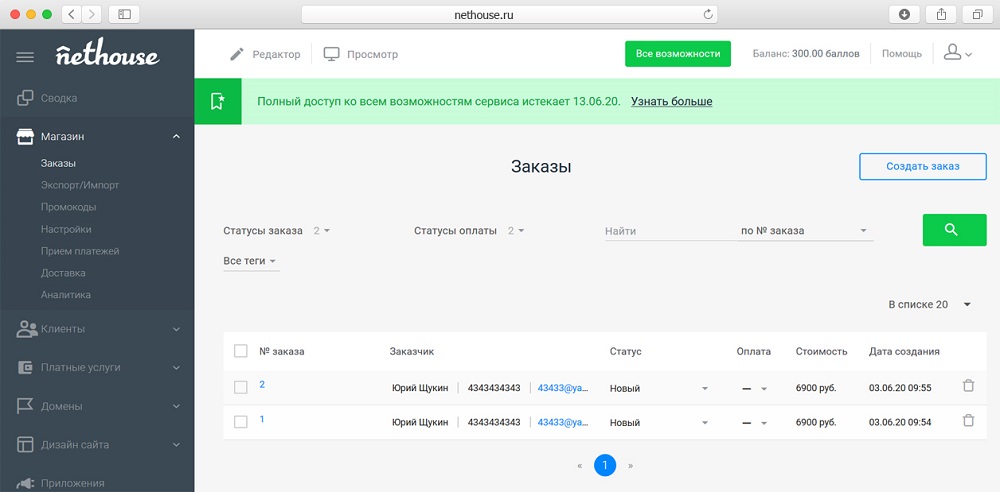Open status dropdown for order 2
The height and width of the screenshot is (492, 1000).
[659, 388]
